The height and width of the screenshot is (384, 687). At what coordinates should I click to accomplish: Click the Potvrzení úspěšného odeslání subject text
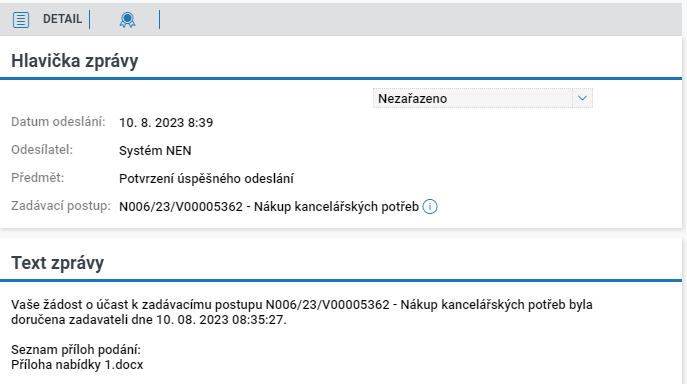[206, 178]
